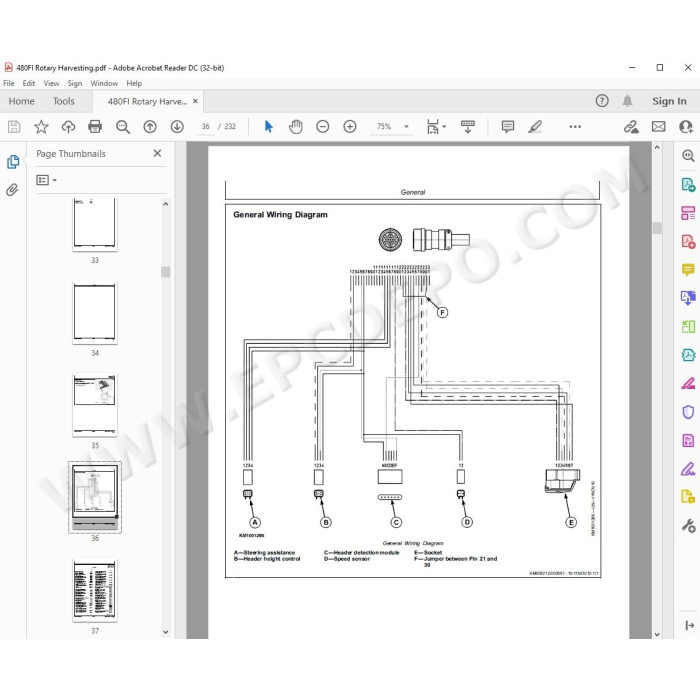Click the page number input field
This screenshot has width=700, height=700.
205,127
